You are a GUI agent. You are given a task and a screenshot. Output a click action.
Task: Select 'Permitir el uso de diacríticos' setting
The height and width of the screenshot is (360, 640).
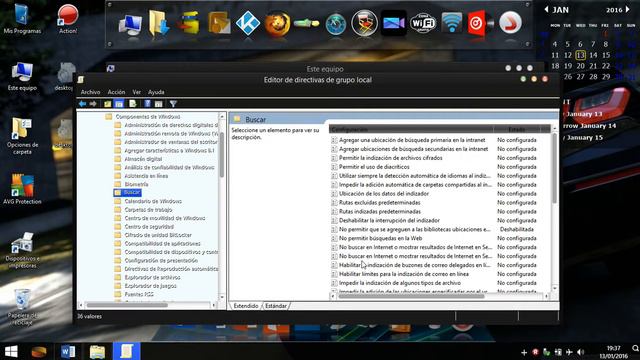pyautogui.click(x=374, y=167)
